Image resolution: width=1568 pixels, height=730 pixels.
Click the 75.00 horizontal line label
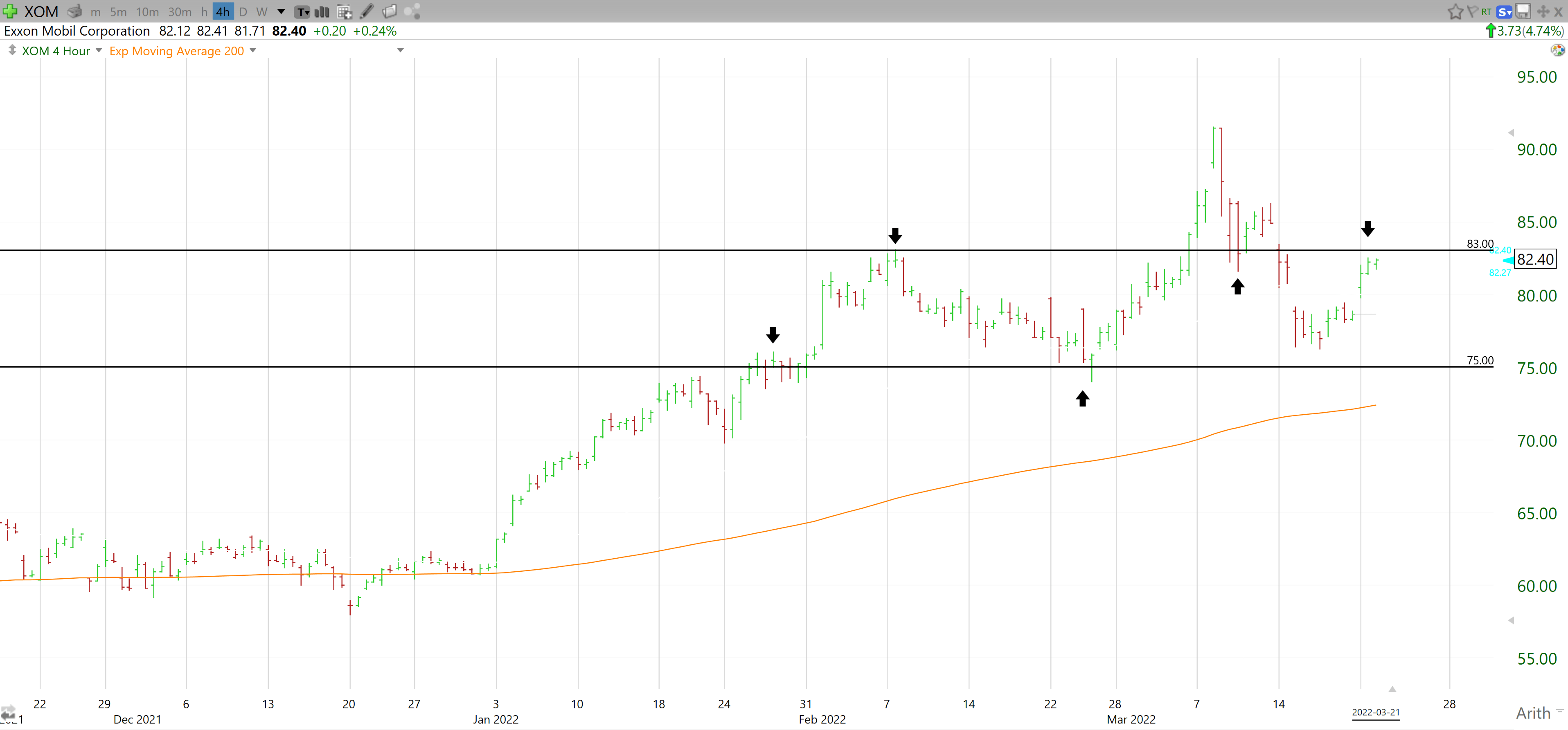tap(1480, 360)
